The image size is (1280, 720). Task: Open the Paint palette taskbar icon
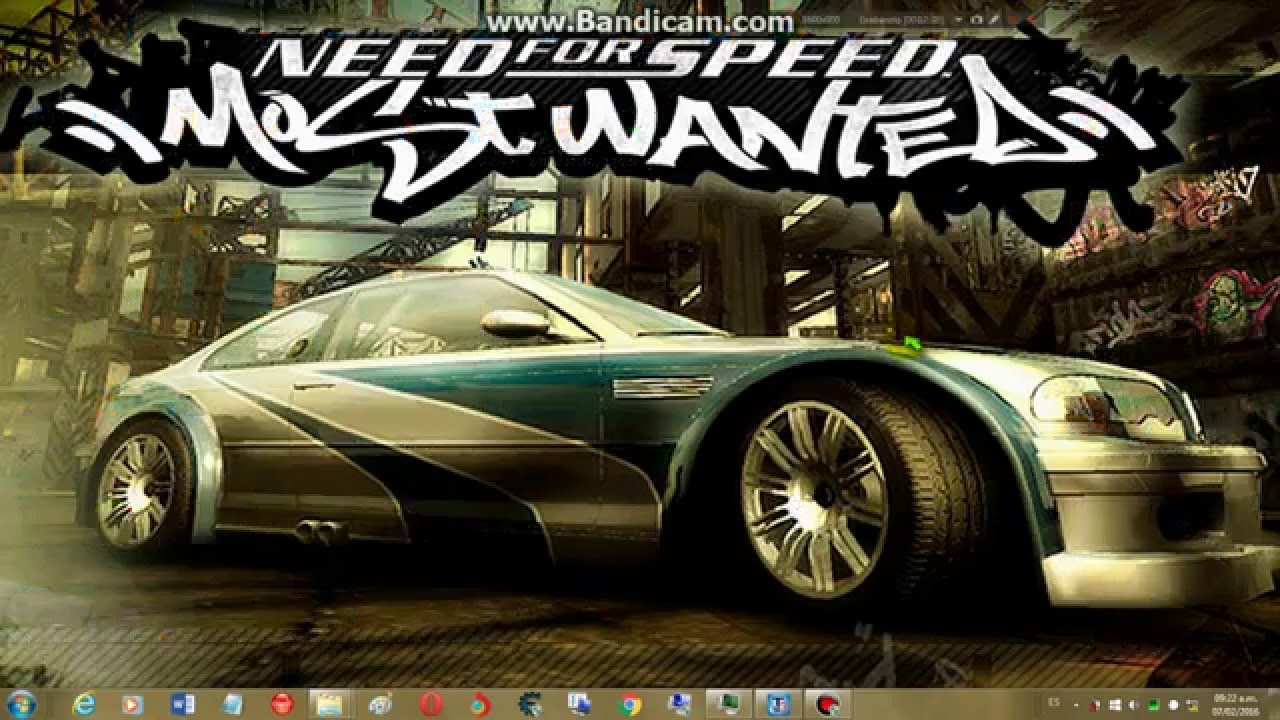click(x=379, y=704)
